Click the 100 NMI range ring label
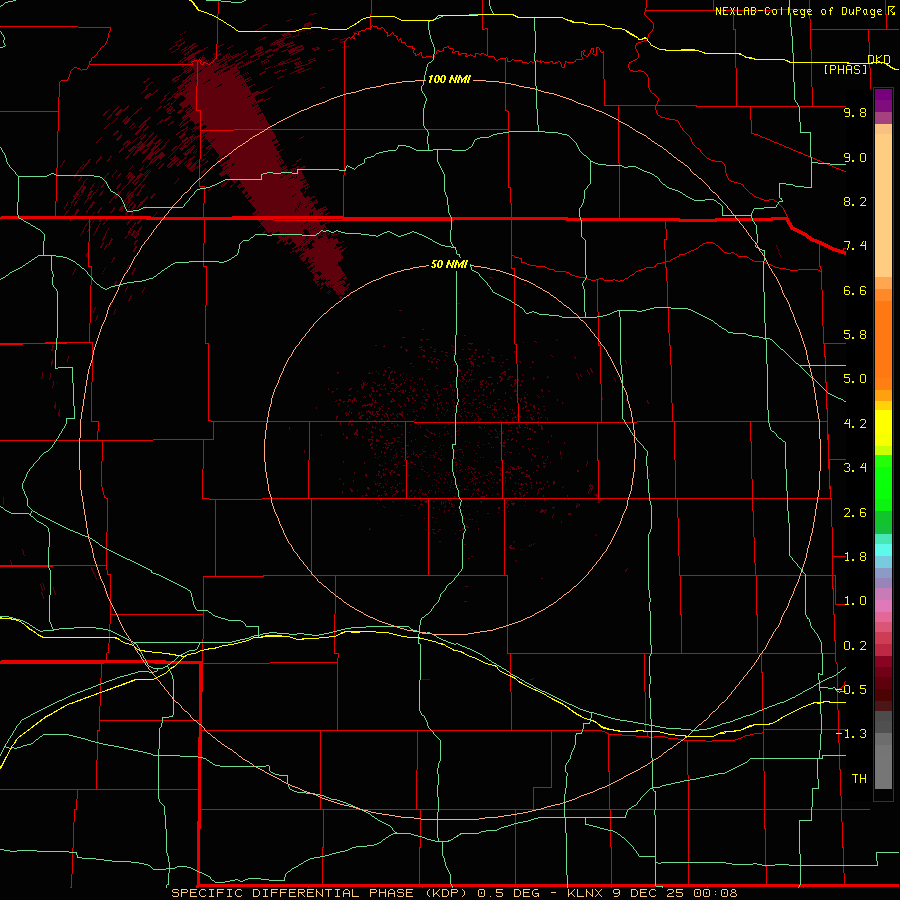This screenshot has width=900, height=900. point(449,79)
